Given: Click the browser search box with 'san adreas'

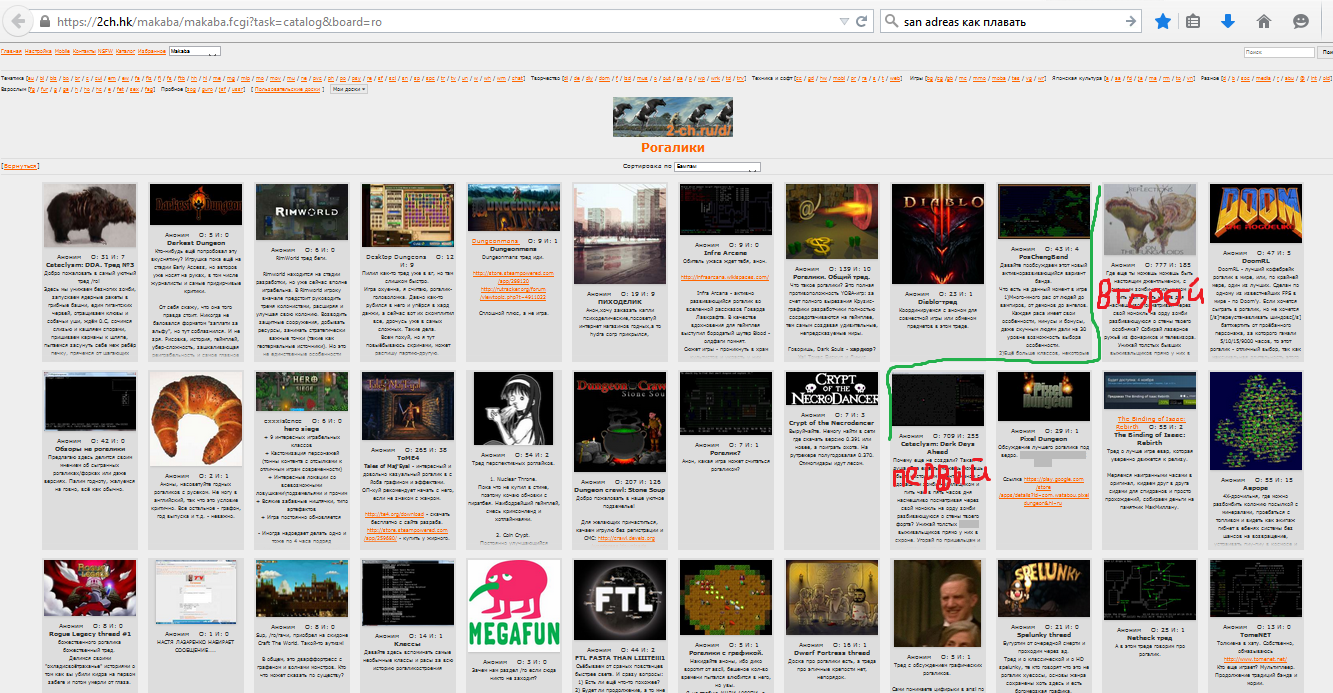Looking at the screenshot, I should (1010, 21).
